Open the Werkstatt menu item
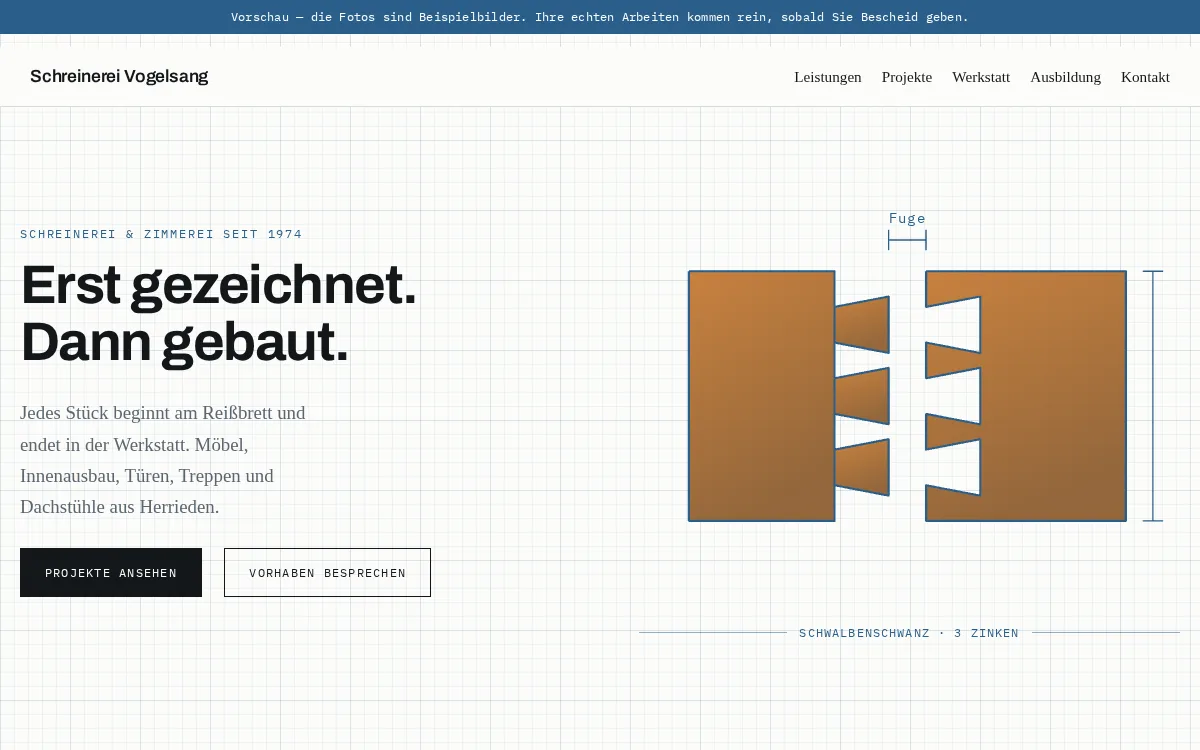Screen dimensions: 1200x750 pyautogui.click(x=981, y=77)
